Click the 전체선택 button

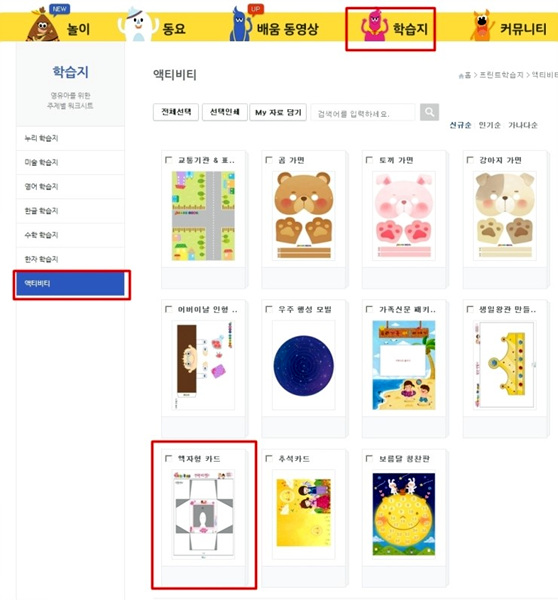[x=176, y=112]
